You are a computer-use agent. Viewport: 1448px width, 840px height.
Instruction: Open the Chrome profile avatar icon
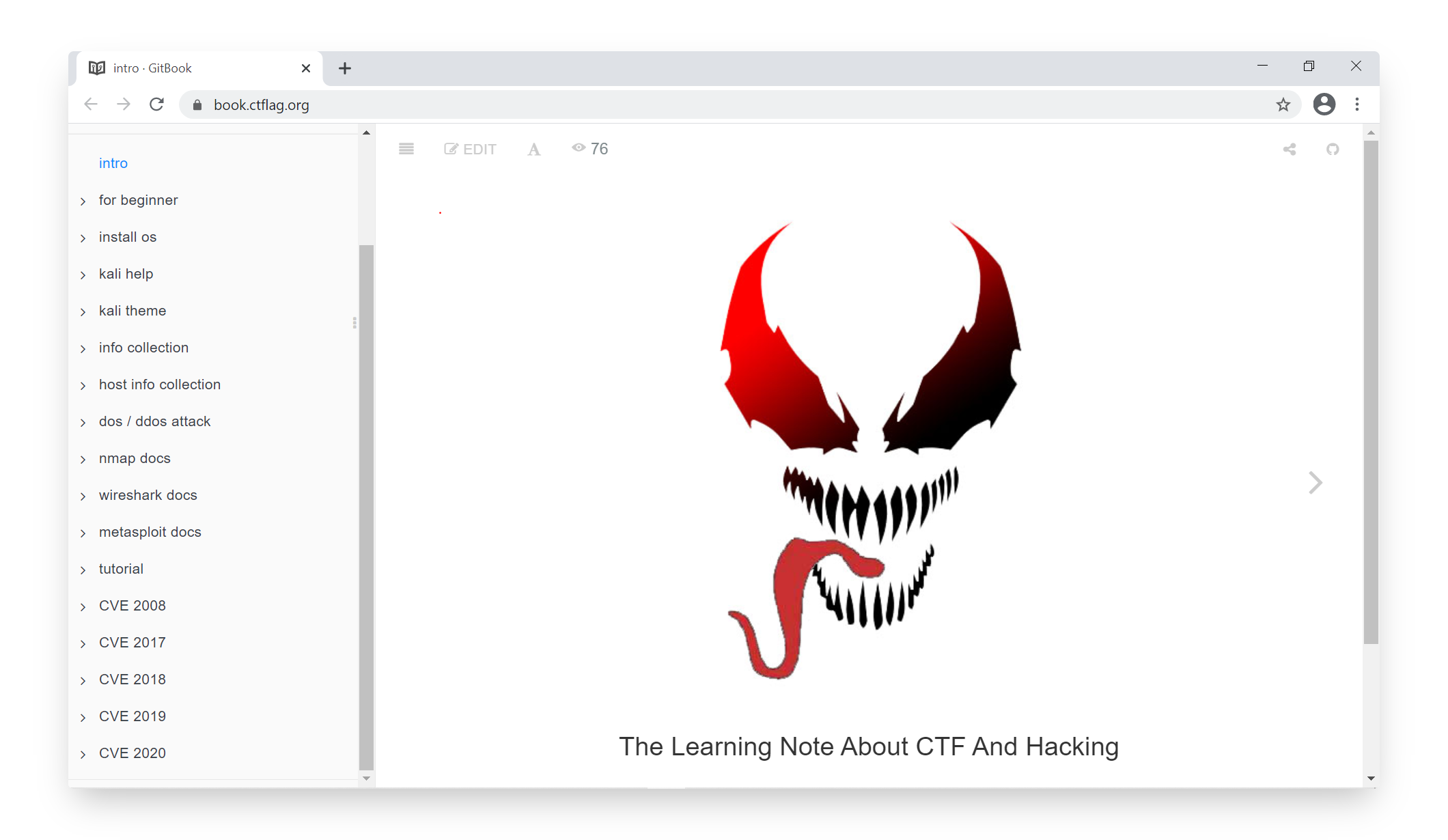[1324, 104]
